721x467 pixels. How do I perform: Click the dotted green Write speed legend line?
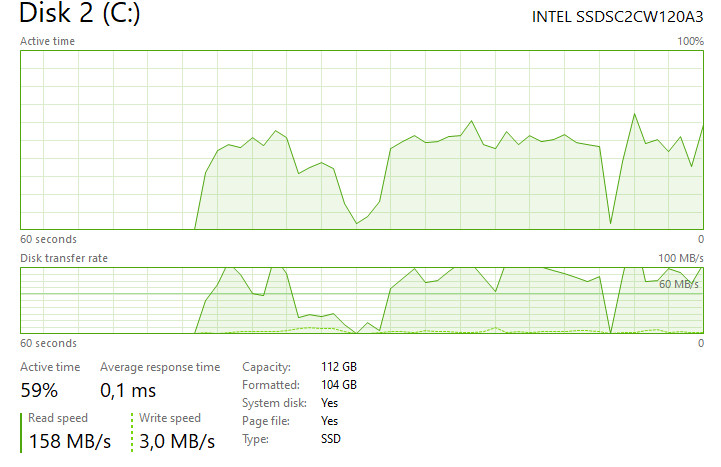[x=132, y=431]
